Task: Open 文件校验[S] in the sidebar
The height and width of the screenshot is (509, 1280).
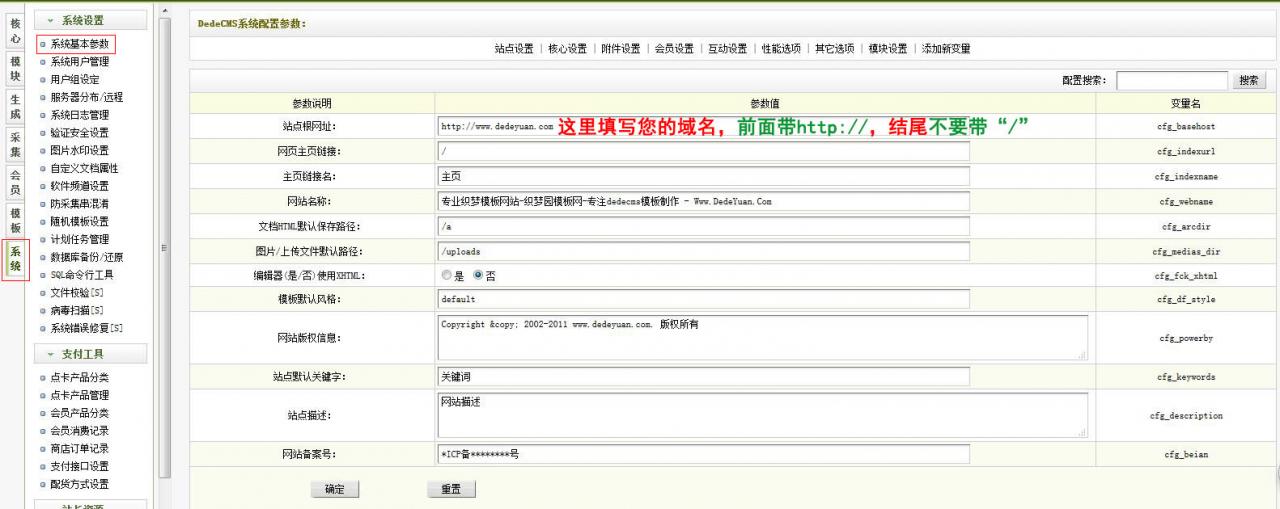Action: click(x=77, y=293)
